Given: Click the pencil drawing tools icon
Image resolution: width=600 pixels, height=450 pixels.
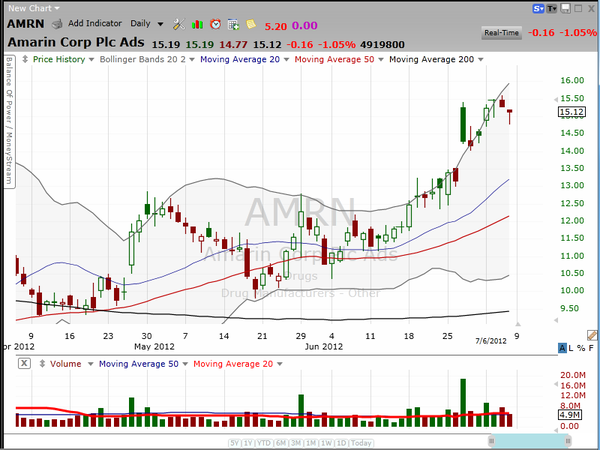Looking at the screenshot, I should point(592,336).
